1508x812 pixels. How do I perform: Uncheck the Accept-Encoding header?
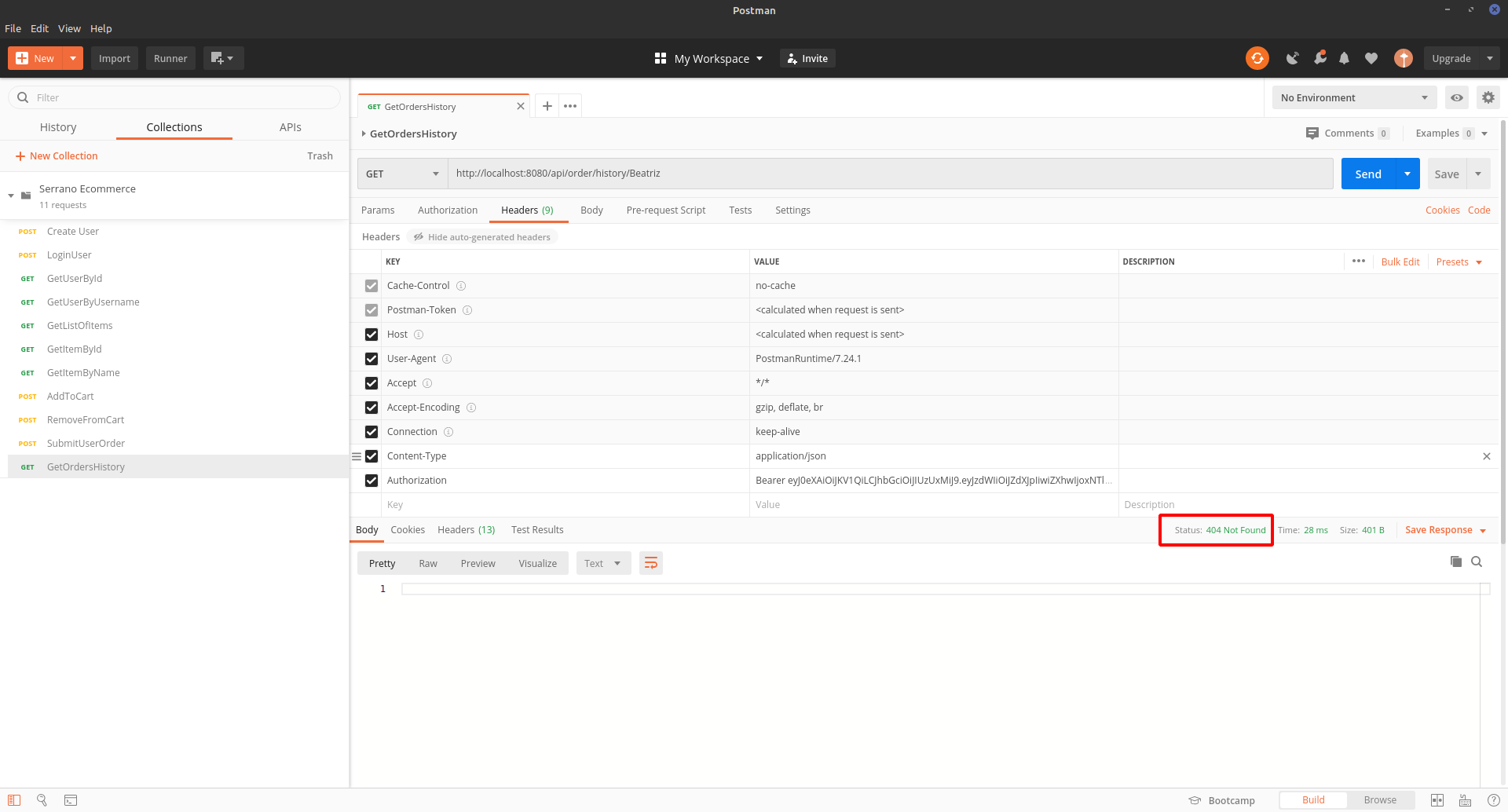(372, 408)
